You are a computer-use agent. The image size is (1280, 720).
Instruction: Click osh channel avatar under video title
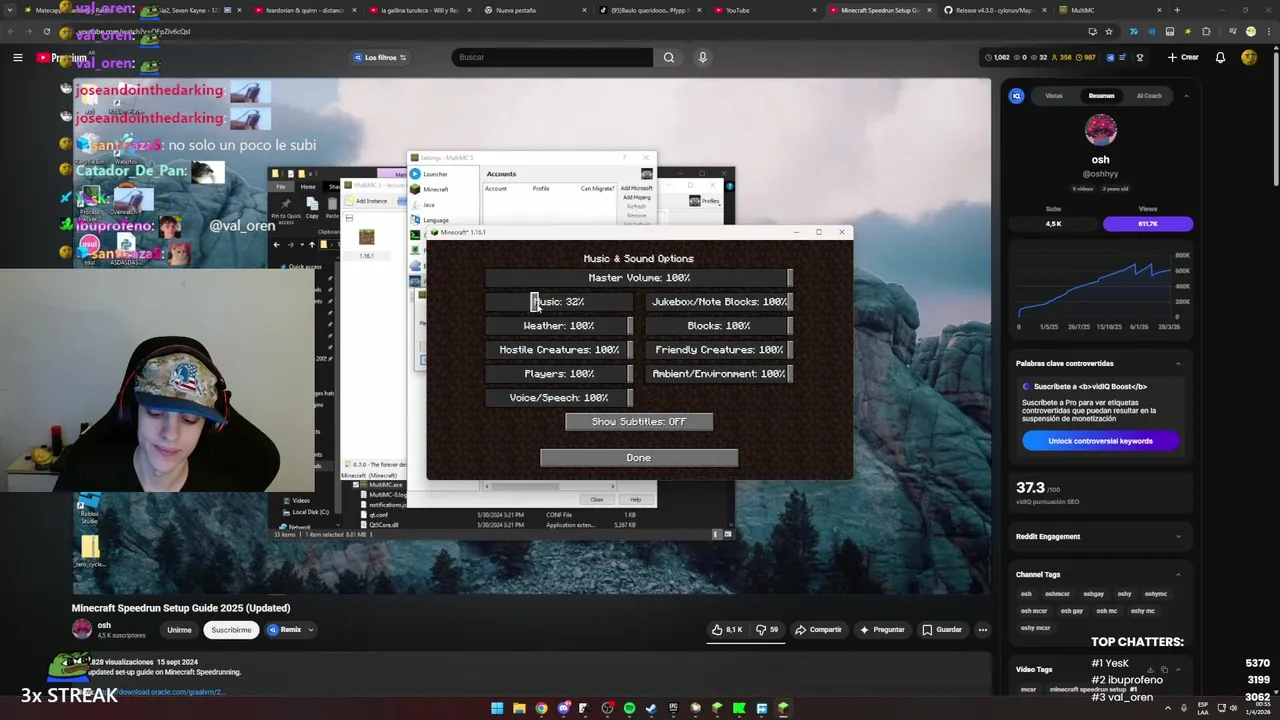[x=82, y=629]
